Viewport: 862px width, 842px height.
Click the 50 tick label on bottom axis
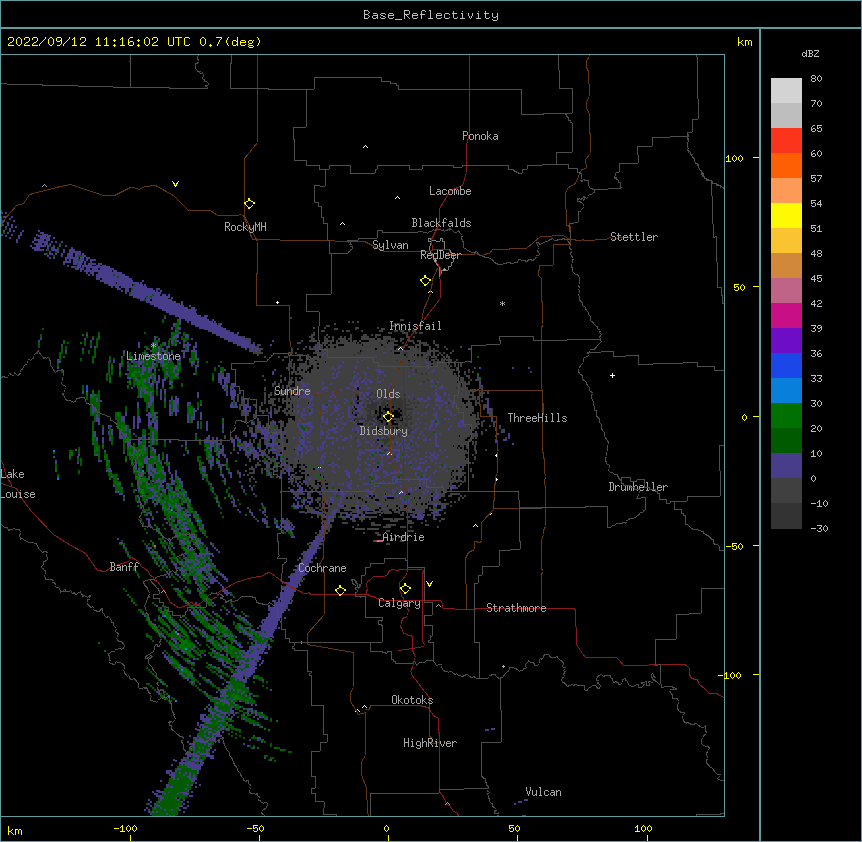[514, 828]
